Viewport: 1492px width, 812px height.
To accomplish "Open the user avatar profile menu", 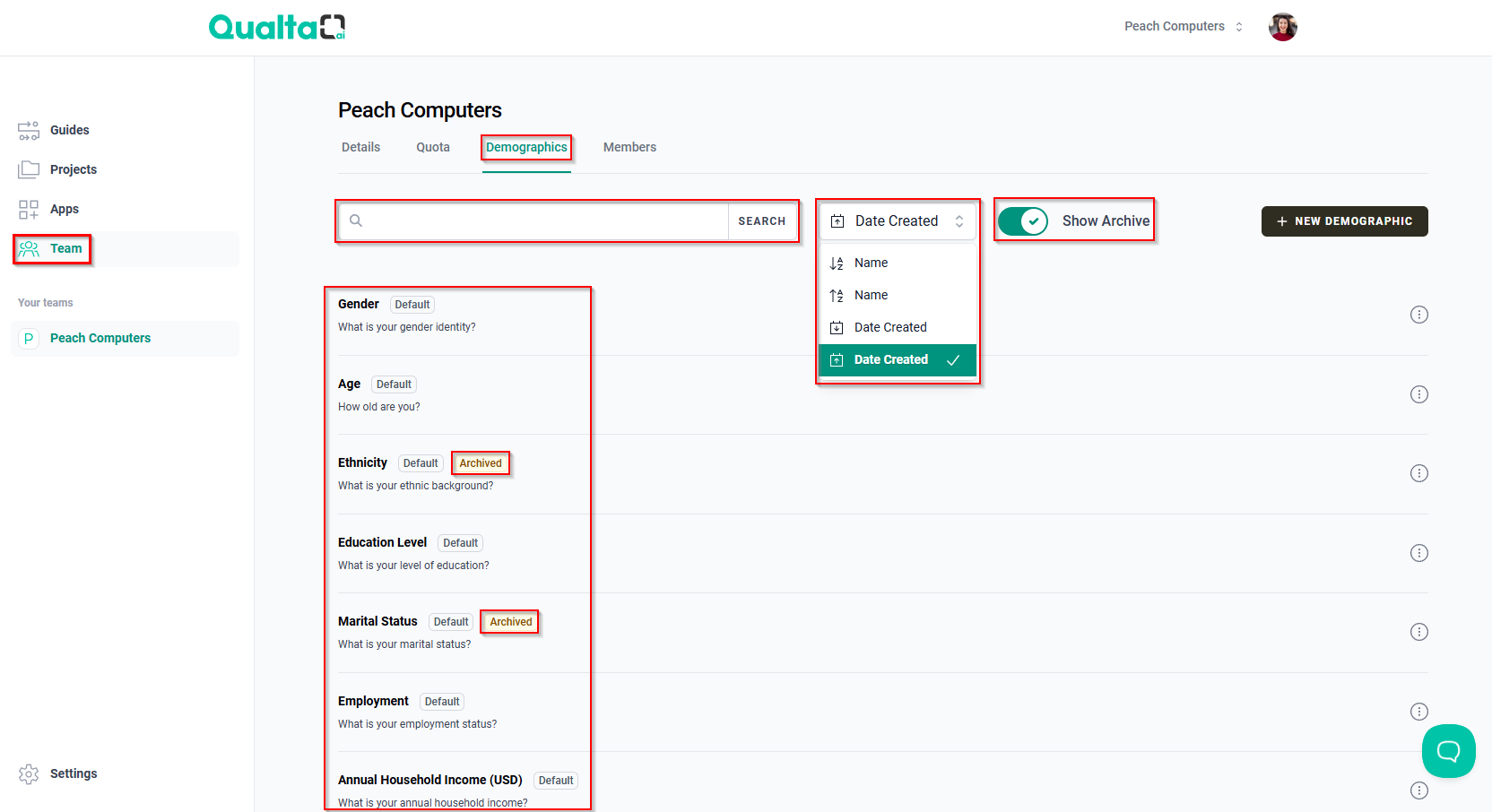I will [x=1283, y=27].
